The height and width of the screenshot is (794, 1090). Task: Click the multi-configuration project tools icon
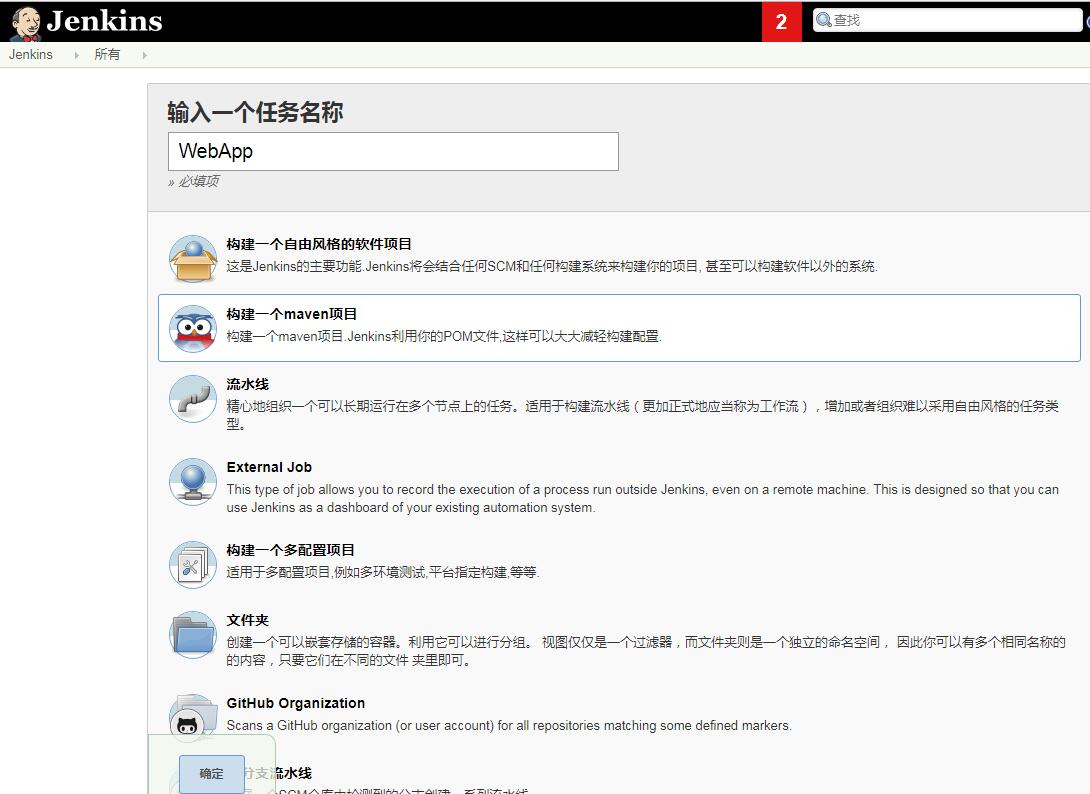pos(192,565)
